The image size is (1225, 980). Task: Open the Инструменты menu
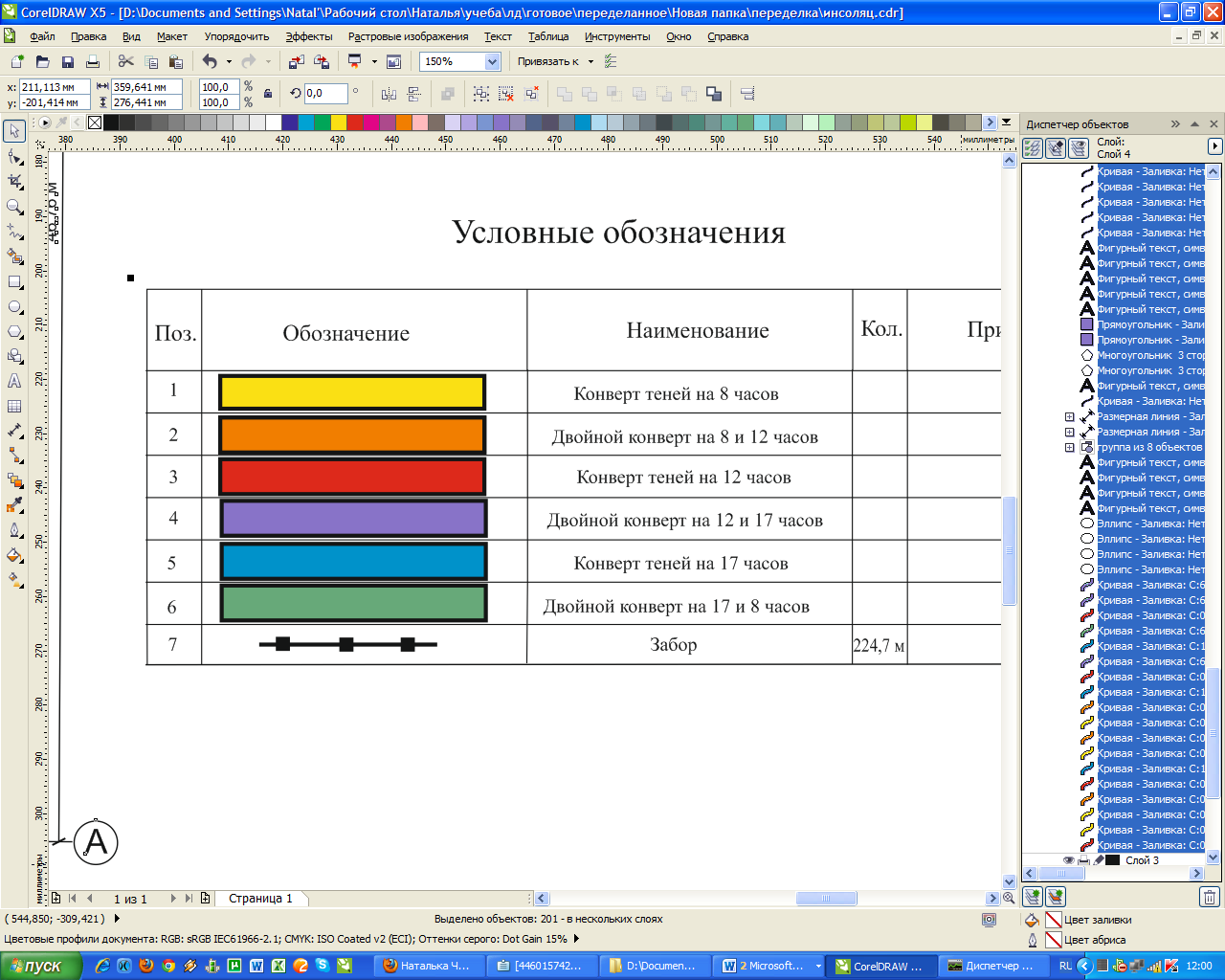(617, 36)
